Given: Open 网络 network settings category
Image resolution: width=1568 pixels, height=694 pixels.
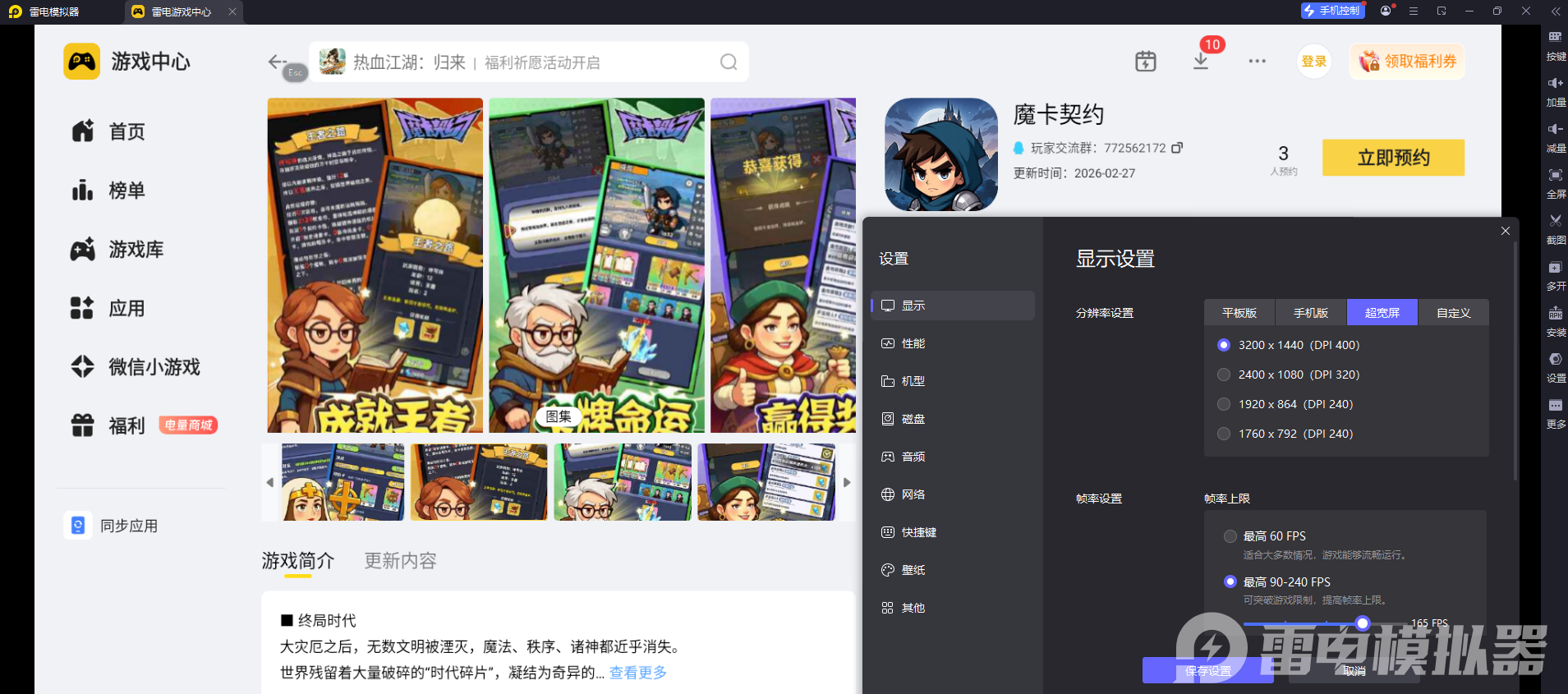Looking at the screenshot, I should pyautogui.click(x=953, y=494).
